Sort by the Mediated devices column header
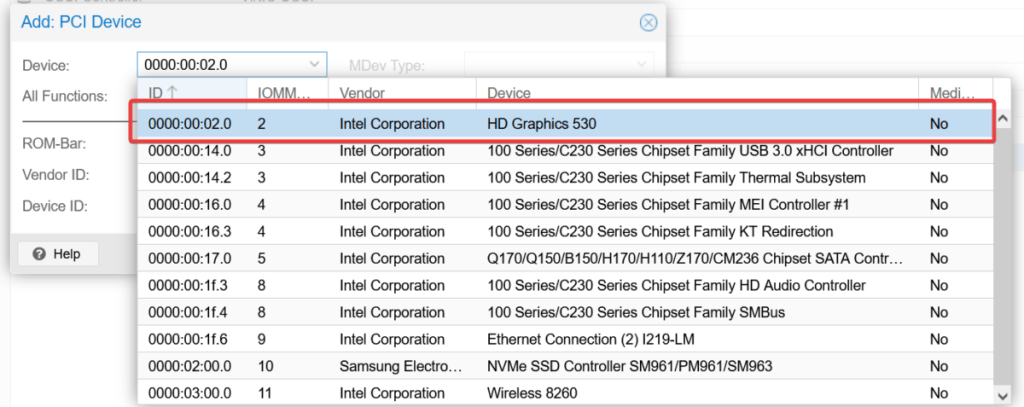1024x407 pixels. (x=956, y=93)
